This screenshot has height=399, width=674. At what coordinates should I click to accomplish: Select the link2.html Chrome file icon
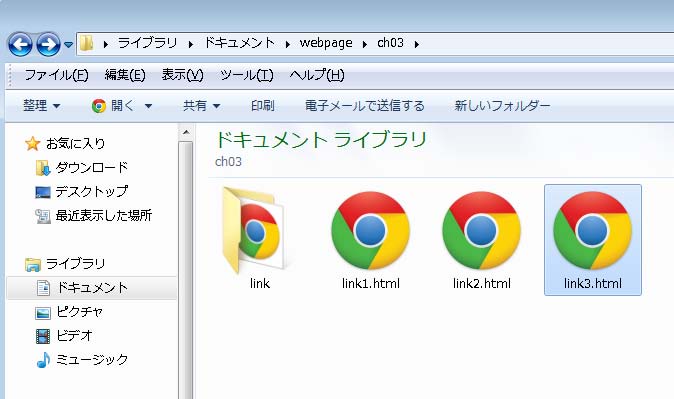[481, 230]
